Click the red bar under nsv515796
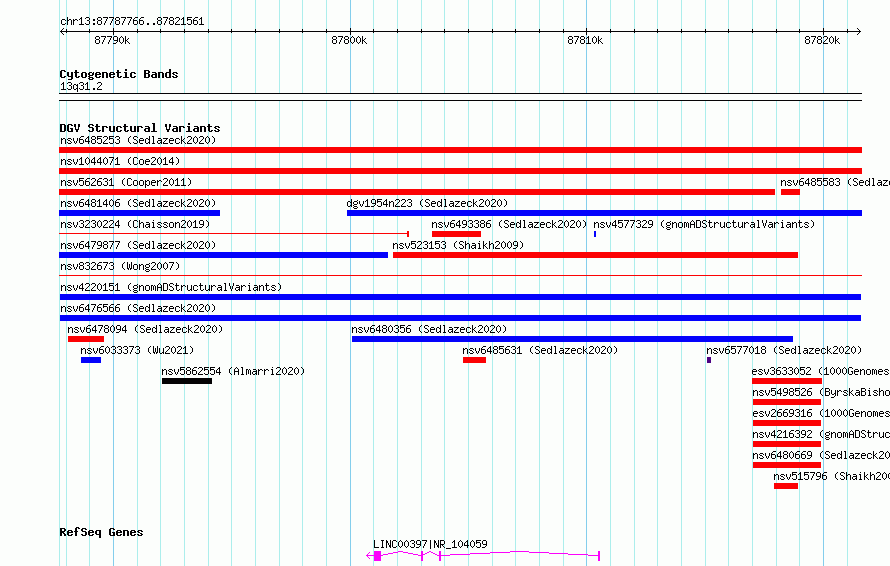 pyautogui.click(x=786, y=486)
